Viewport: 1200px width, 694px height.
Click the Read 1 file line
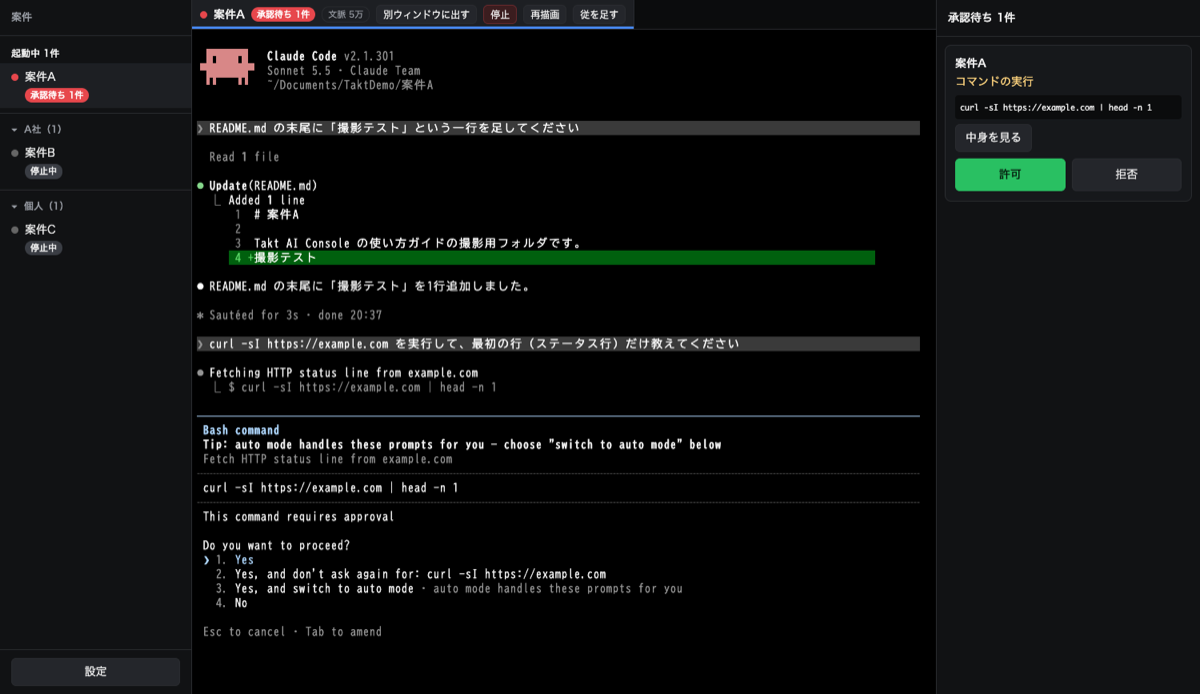(x=244, y=157)
